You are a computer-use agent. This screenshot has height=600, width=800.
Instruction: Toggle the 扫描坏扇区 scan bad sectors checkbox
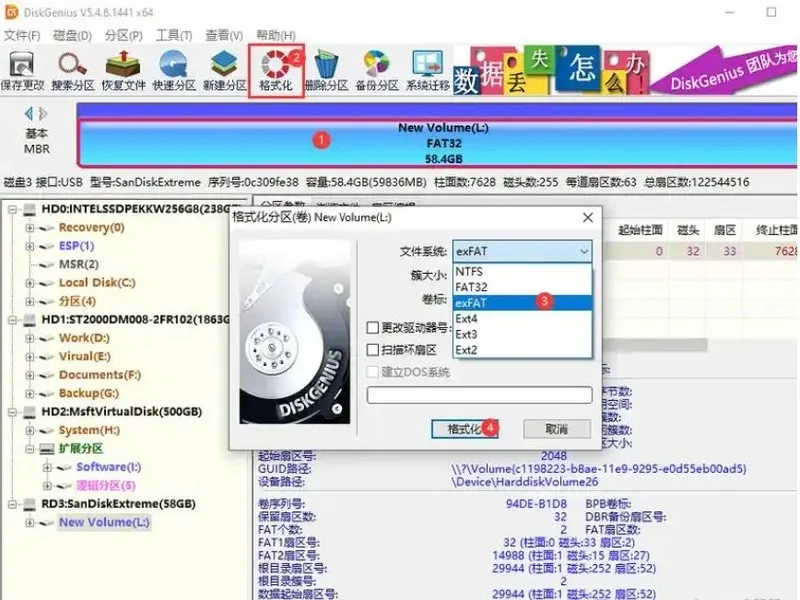click(373, 350)
